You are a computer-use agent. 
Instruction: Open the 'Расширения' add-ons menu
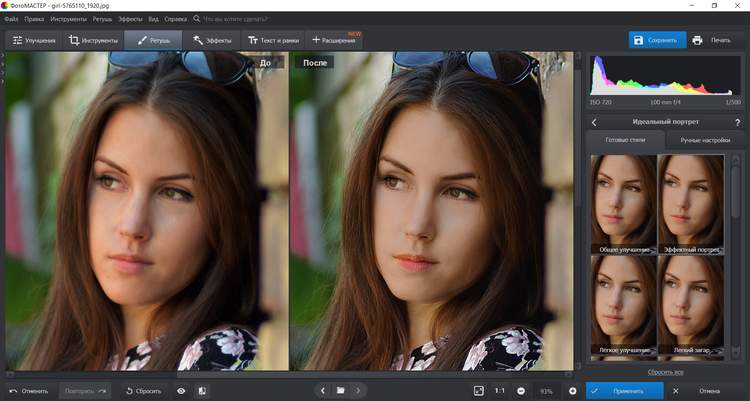(336, 40)
